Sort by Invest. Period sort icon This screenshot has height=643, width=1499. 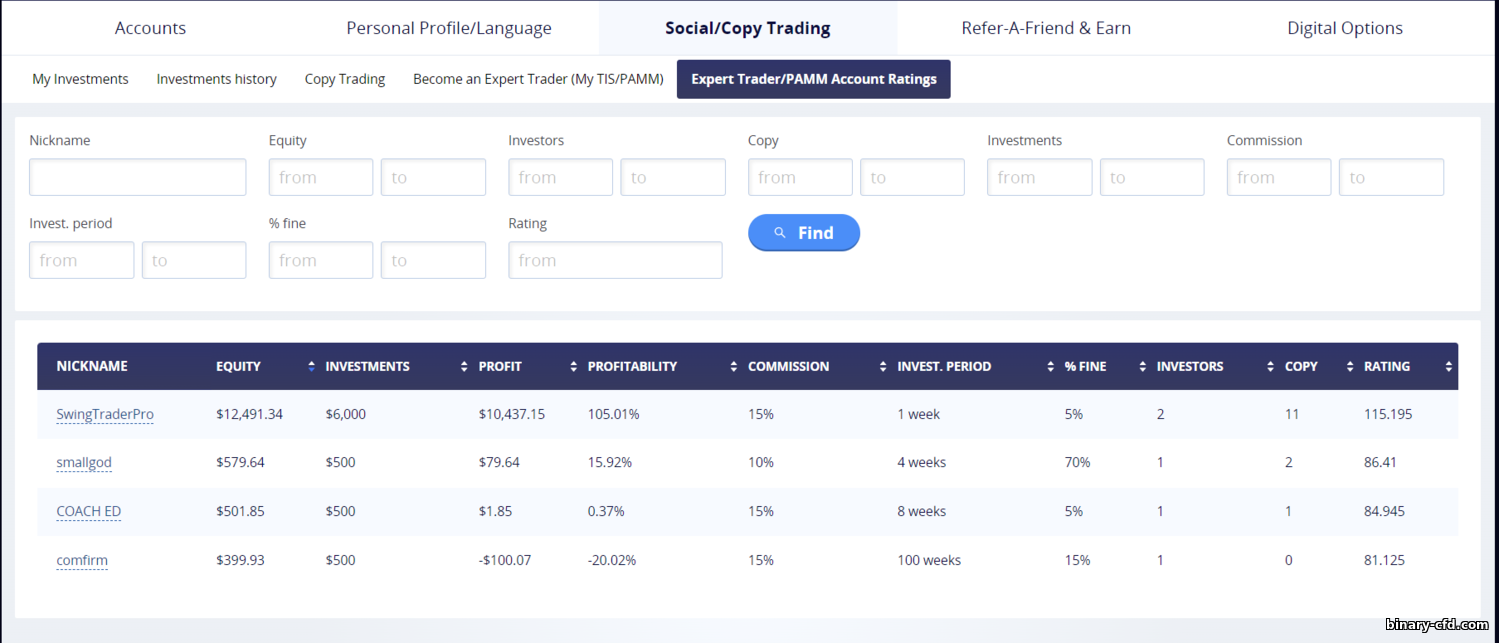pyautogui.click(x=1050, y=367)
